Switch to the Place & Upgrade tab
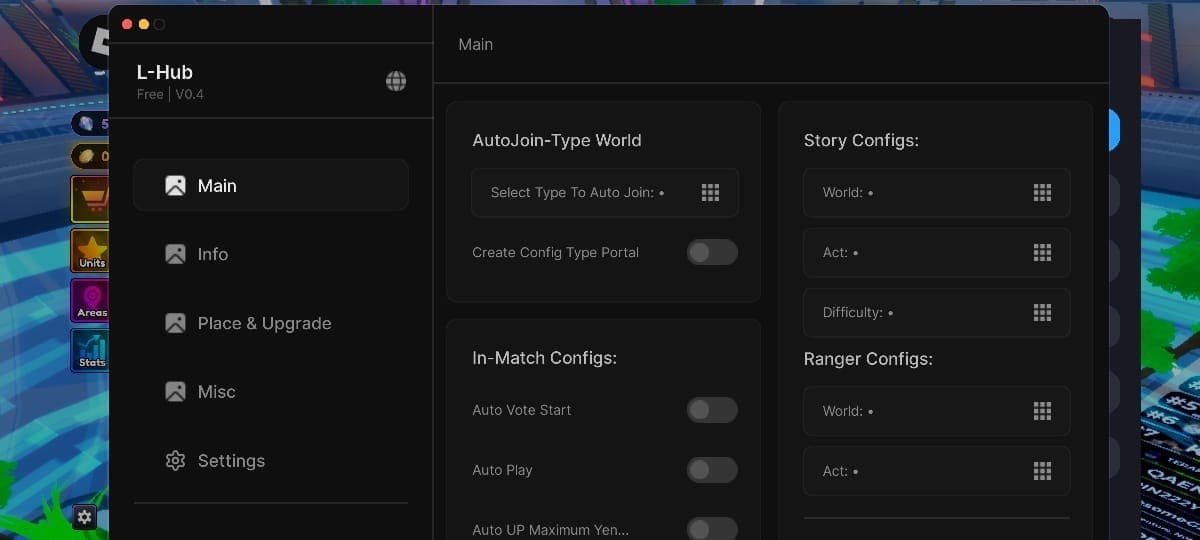Viewport: 1200px width, 540px height. point(264,323)
